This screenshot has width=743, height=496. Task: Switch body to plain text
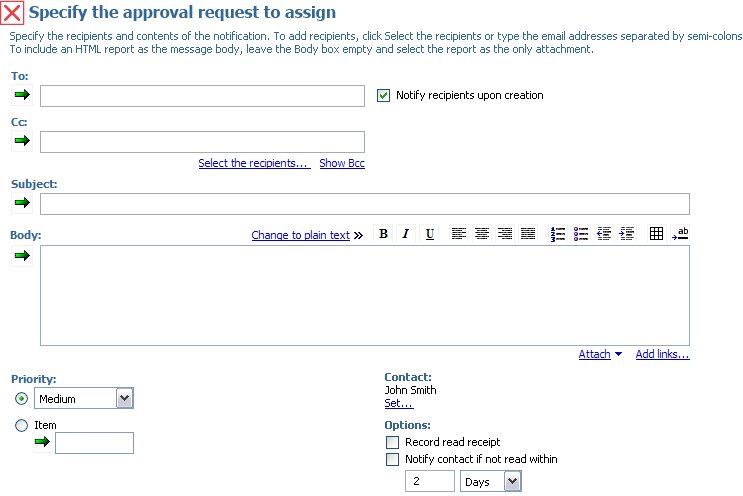300,236
